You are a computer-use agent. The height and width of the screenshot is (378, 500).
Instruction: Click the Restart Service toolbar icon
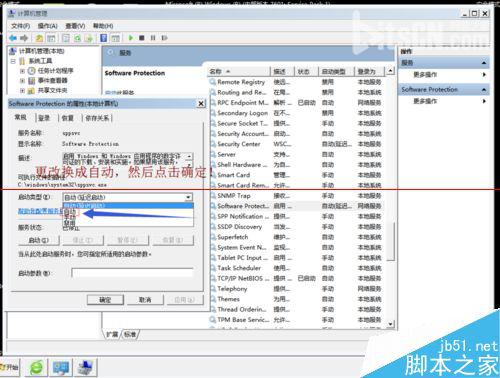point(164,38)
